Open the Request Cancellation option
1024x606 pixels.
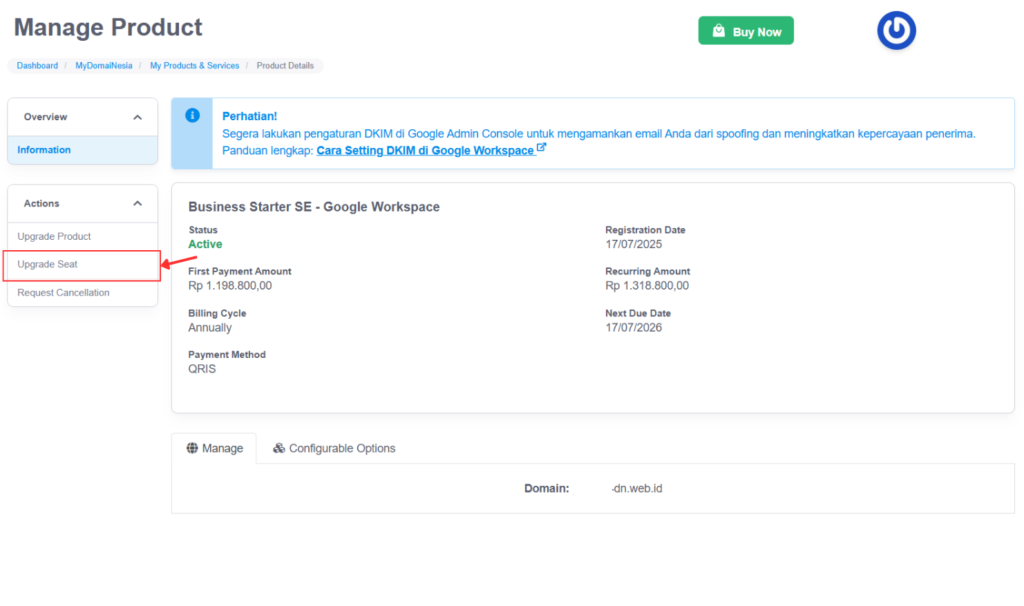pos(65,292)
